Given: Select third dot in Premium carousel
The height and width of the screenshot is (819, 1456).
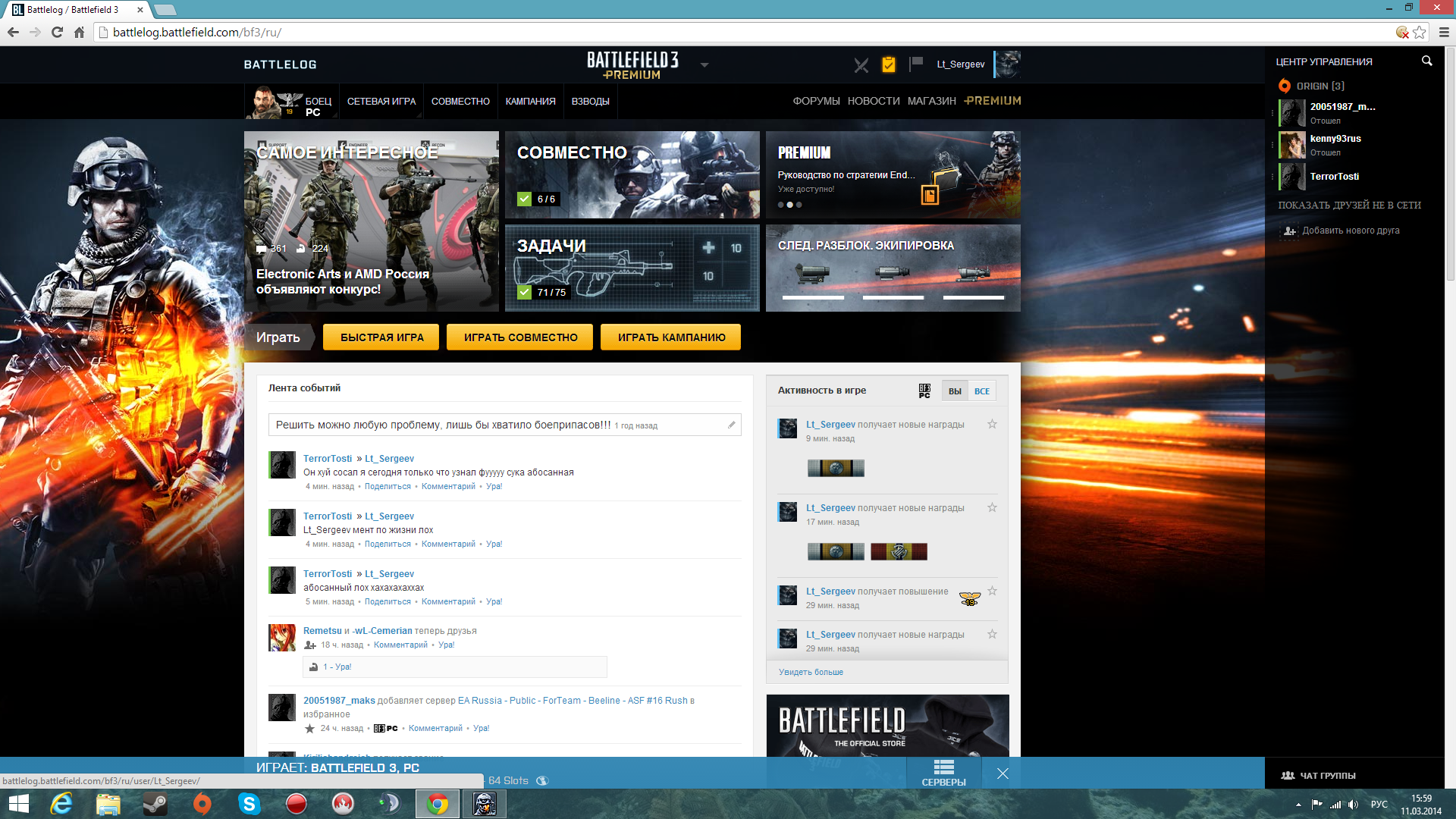Looking at the screenshot, I should coord(799,205).
